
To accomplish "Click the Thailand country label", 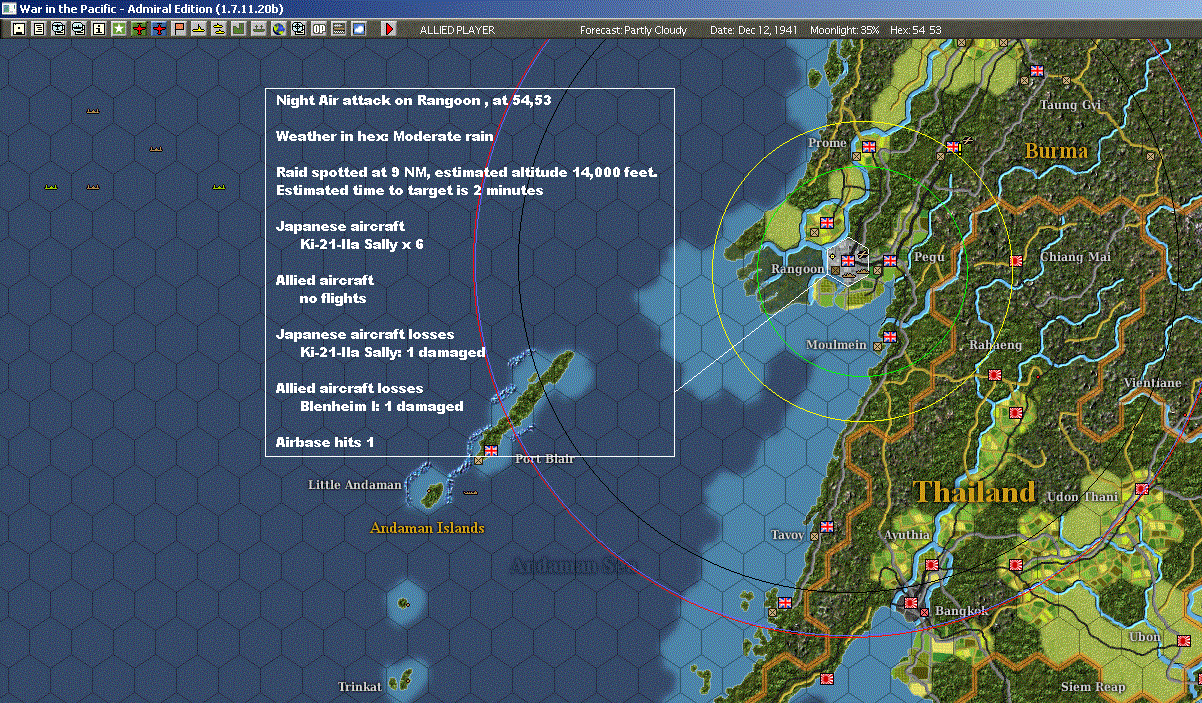I will point(975,492).
